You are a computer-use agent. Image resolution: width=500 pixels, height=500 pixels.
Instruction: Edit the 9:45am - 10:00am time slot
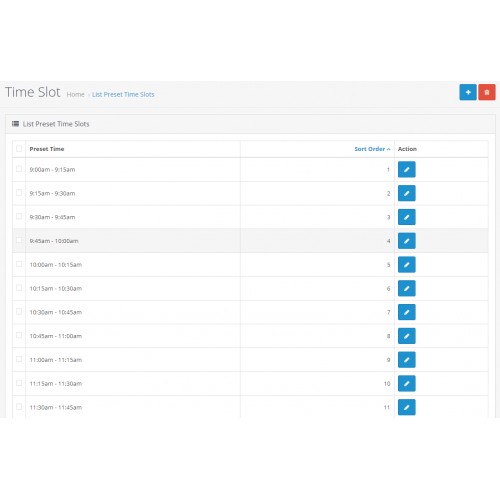(407, 241)
